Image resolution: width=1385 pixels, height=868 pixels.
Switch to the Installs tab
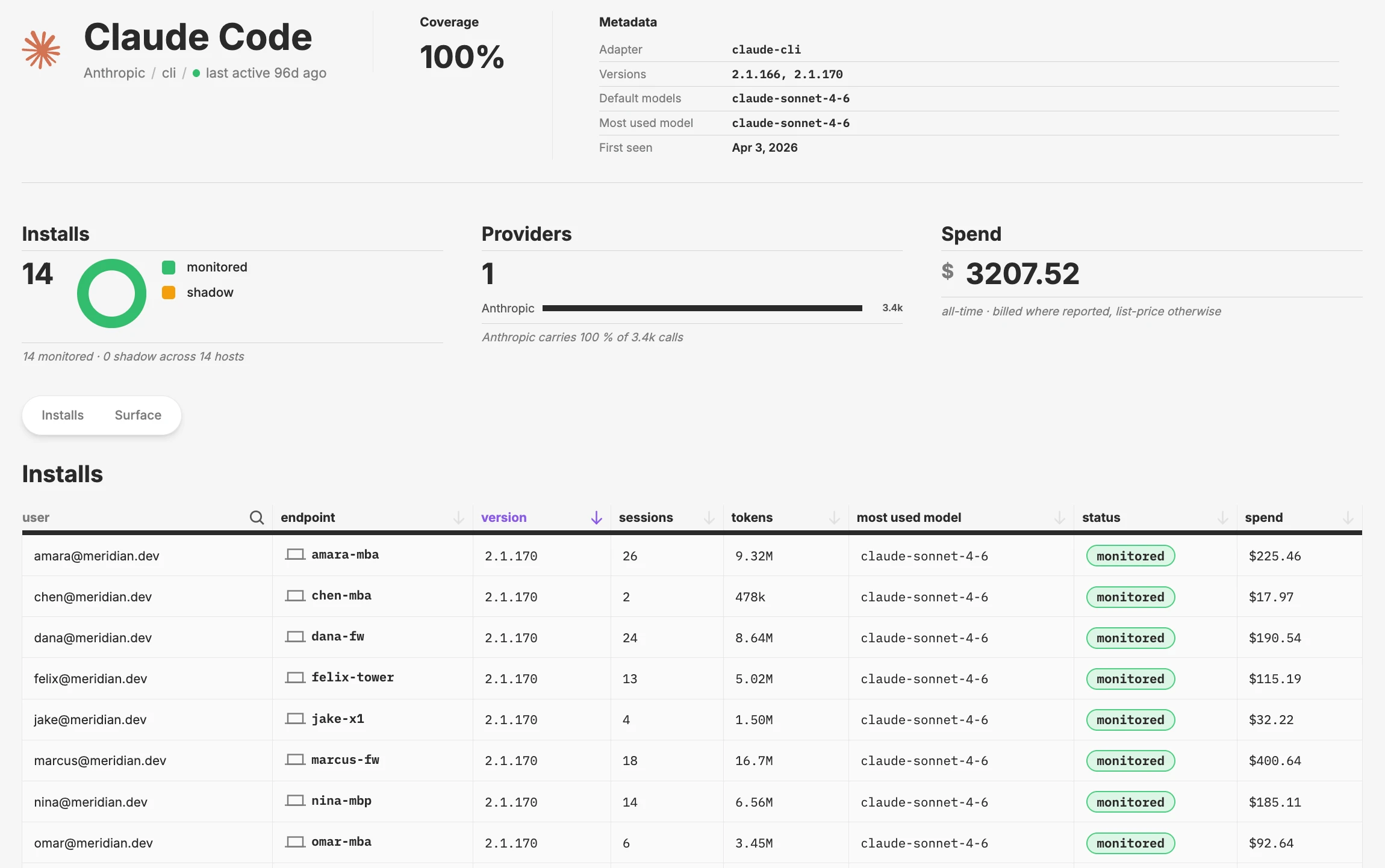(63, 415)
